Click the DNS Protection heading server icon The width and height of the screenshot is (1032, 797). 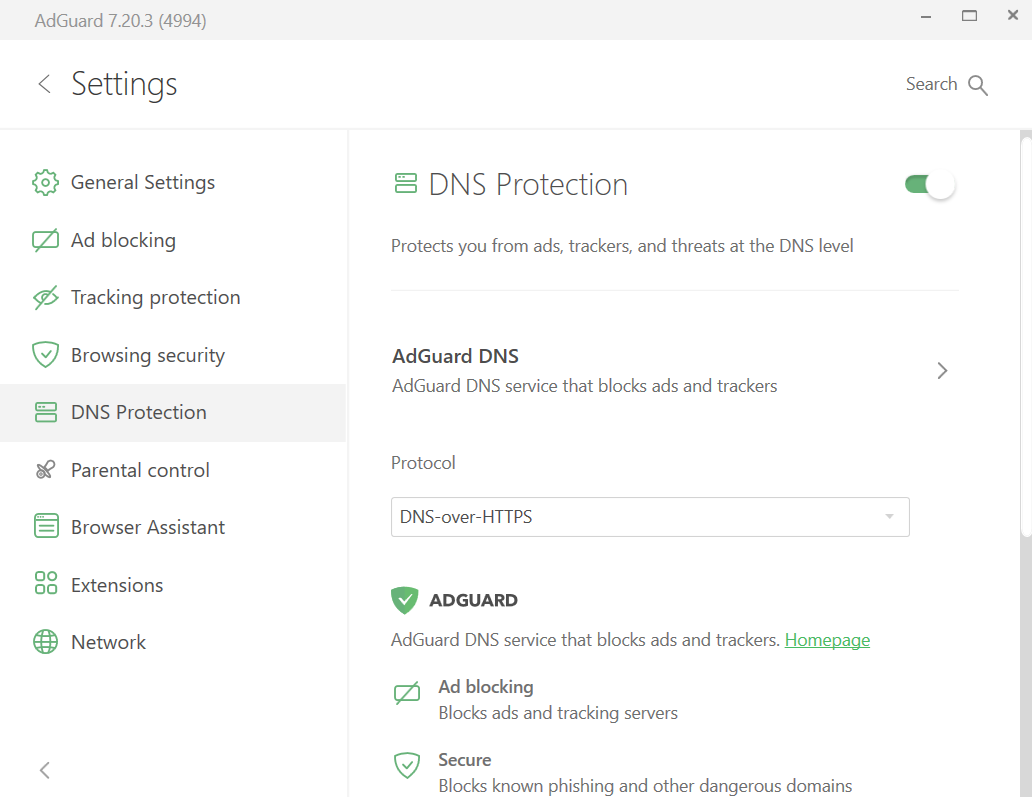pos(405,184)
